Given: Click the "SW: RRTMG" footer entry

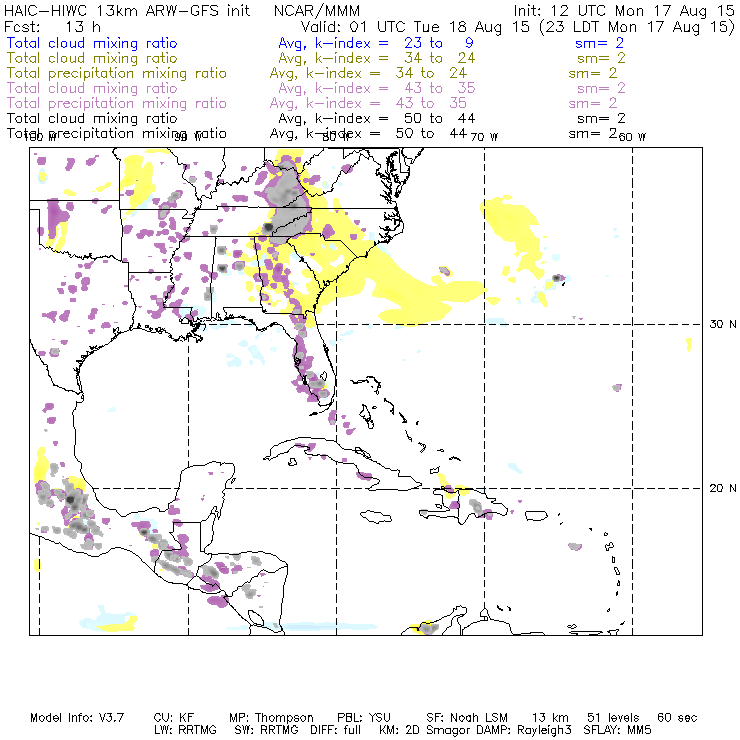Looking at the screenshot, I should click(266, 730).
